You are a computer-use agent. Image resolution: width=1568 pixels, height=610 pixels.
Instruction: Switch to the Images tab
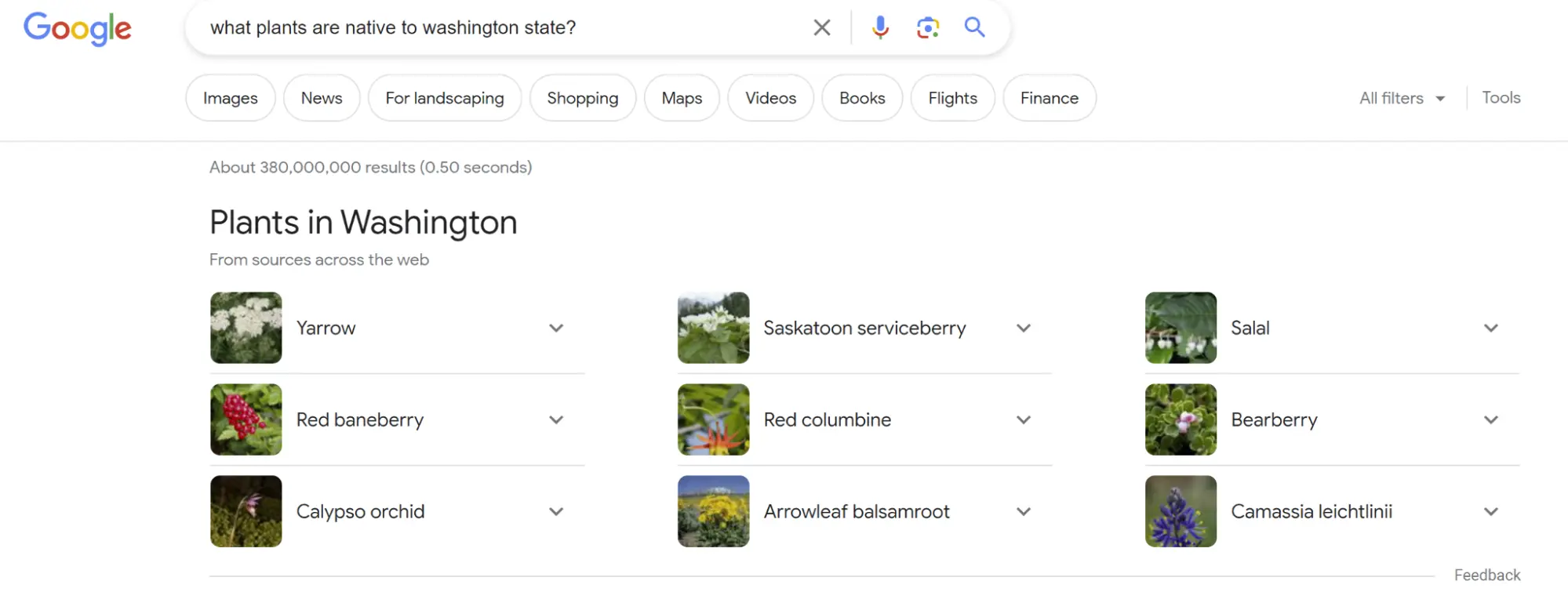230,98
